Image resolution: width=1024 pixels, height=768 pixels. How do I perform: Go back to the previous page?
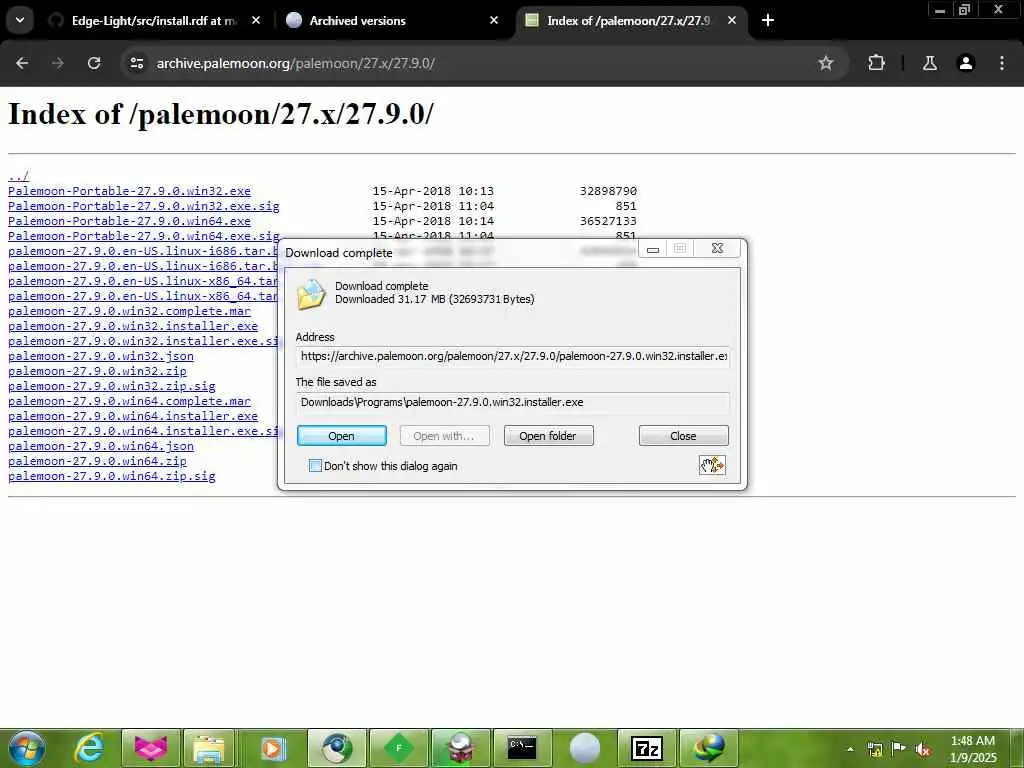[22, 63]
